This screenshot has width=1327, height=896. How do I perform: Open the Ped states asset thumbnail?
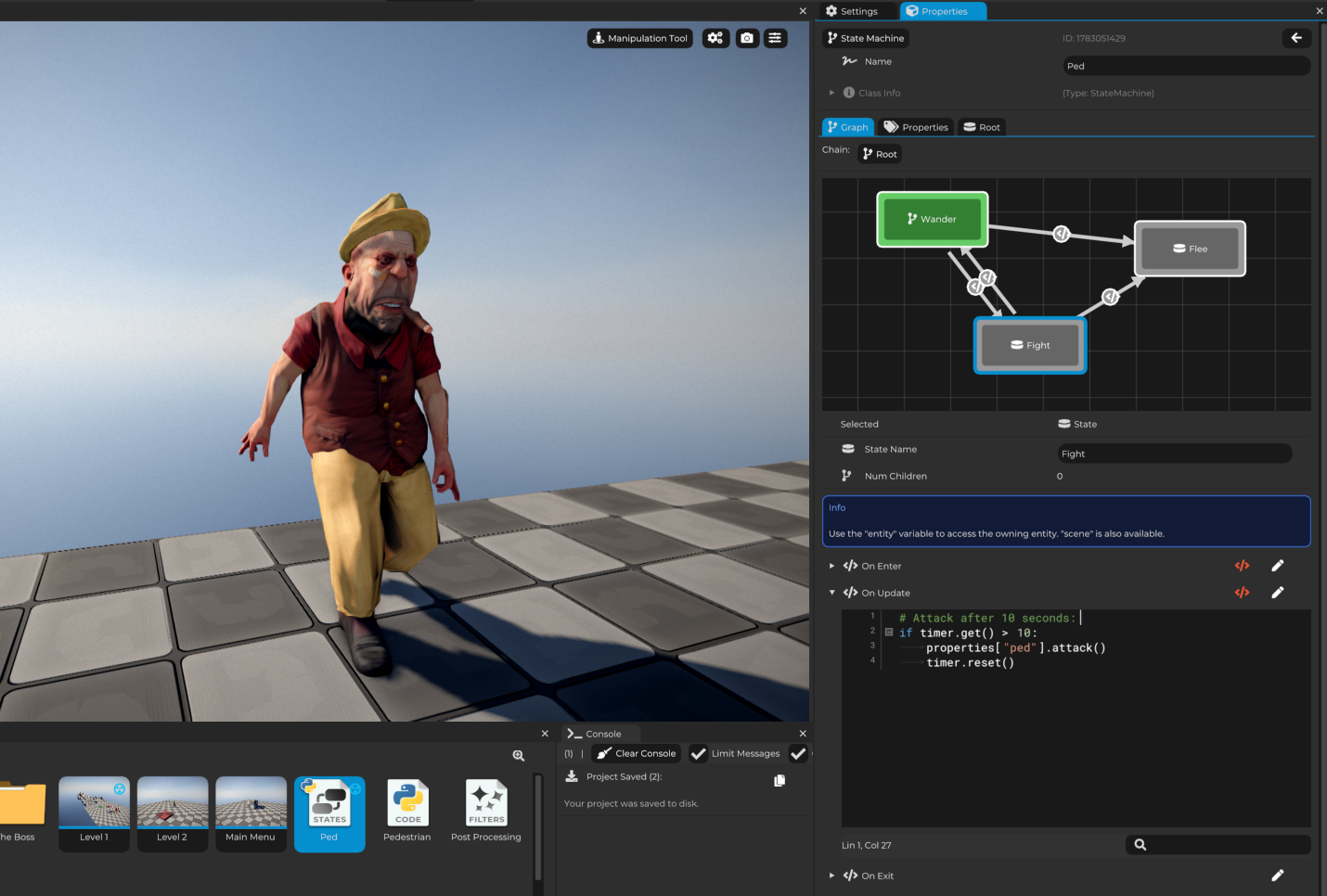coord(329,804)
